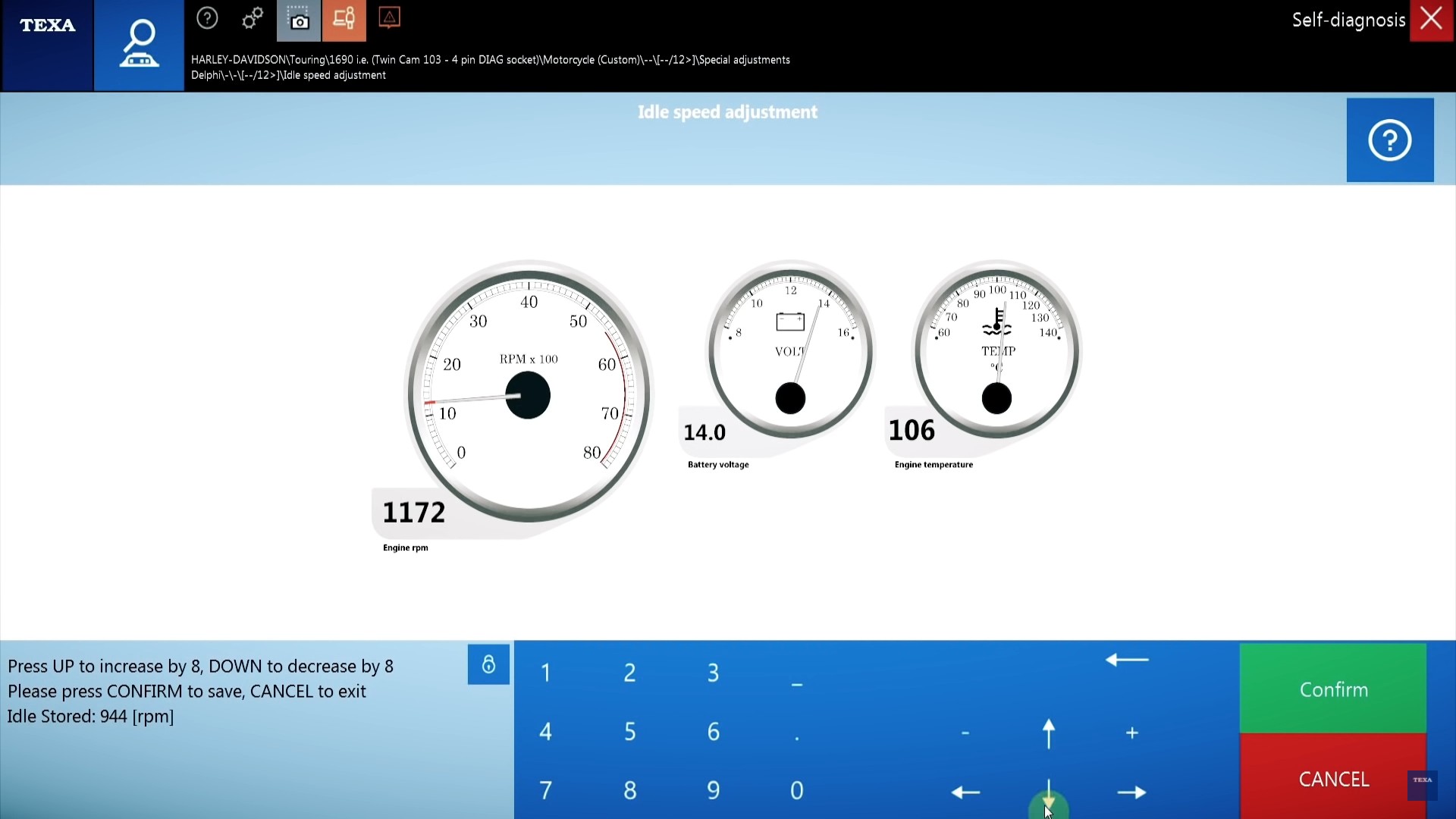Take a screenshot with the camera icon
Image resolution: width=1456 pixels, height=819 pixels.
point(299,20)
